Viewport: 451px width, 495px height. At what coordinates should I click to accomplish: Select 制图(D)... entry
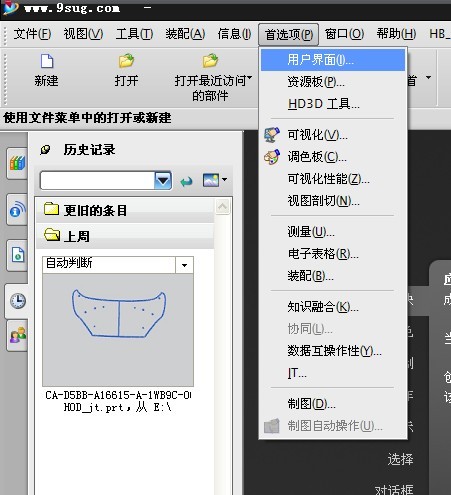pos(333,404)
